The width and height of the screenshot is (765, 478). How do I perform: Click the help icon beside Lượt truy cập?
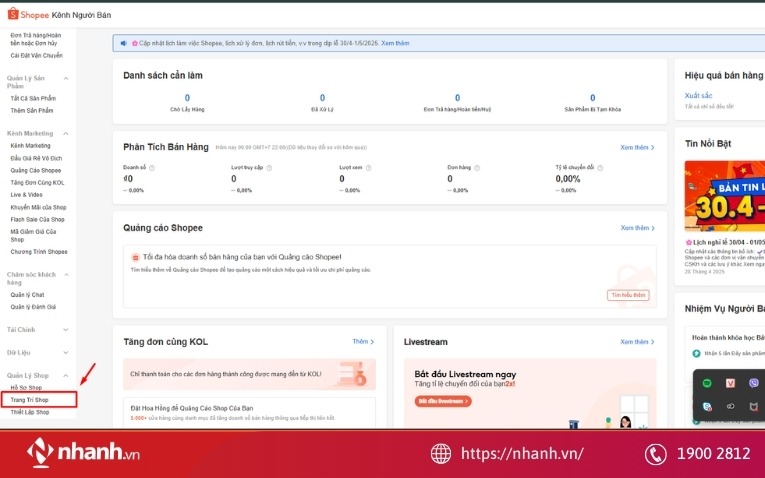point(269,167)
